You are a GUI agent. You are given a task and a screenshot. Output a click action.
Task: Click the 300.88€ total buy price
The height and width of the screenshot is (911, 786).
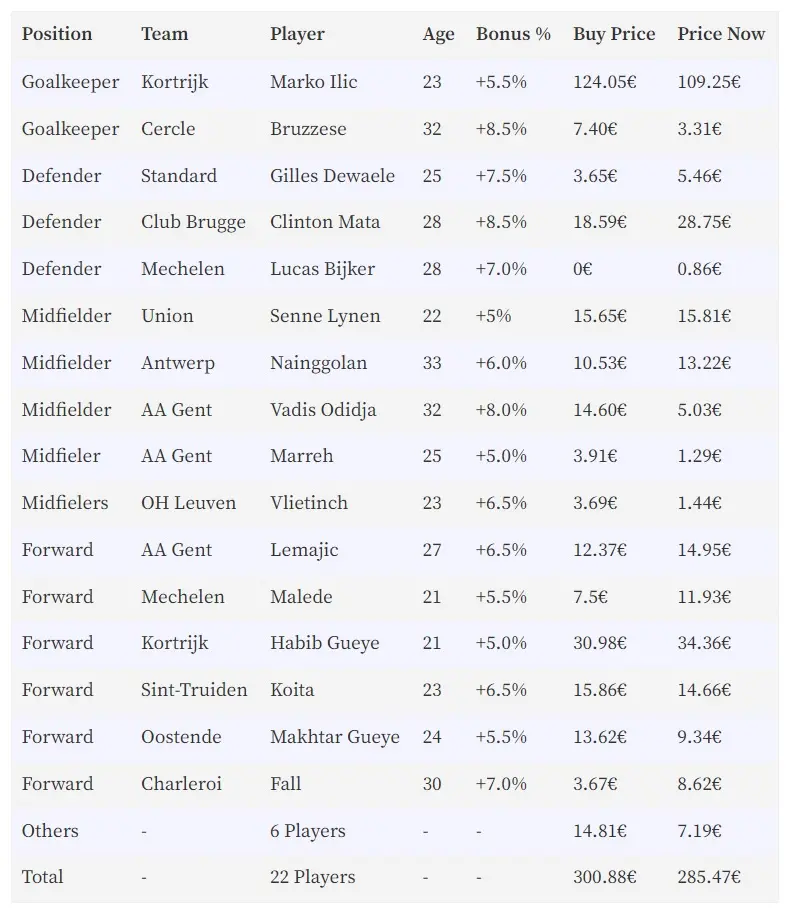point(605,877)
